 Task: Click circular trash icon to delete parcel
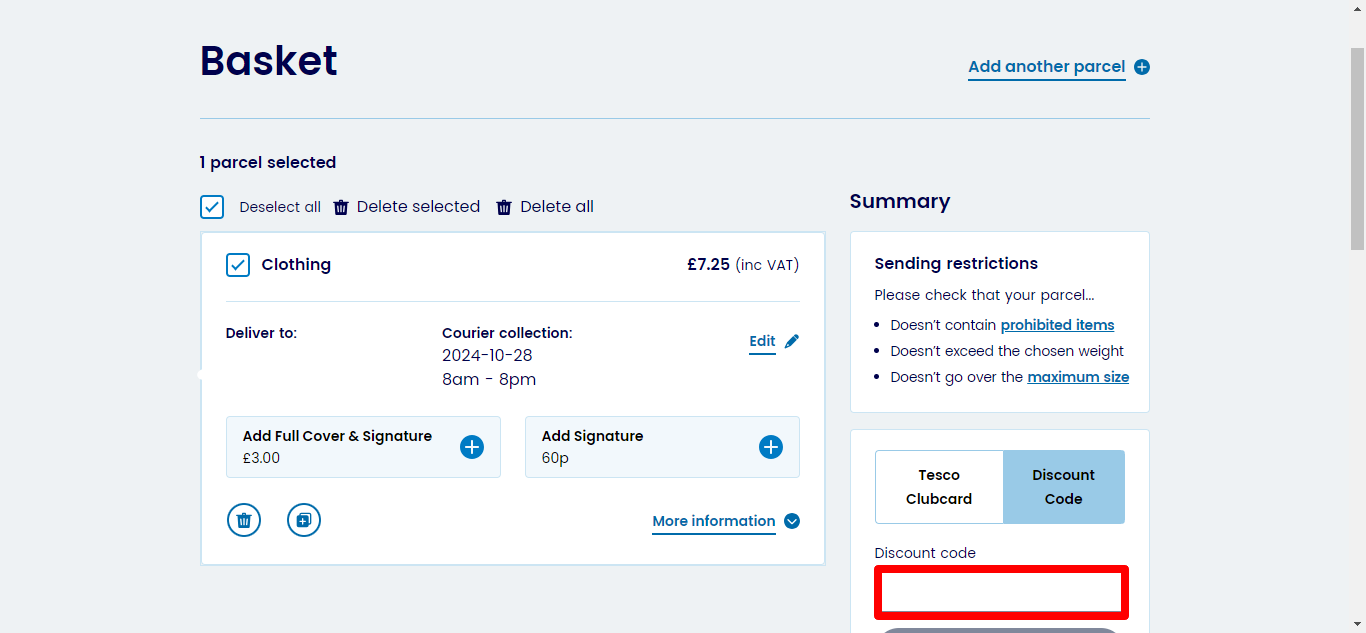(244, 520)
